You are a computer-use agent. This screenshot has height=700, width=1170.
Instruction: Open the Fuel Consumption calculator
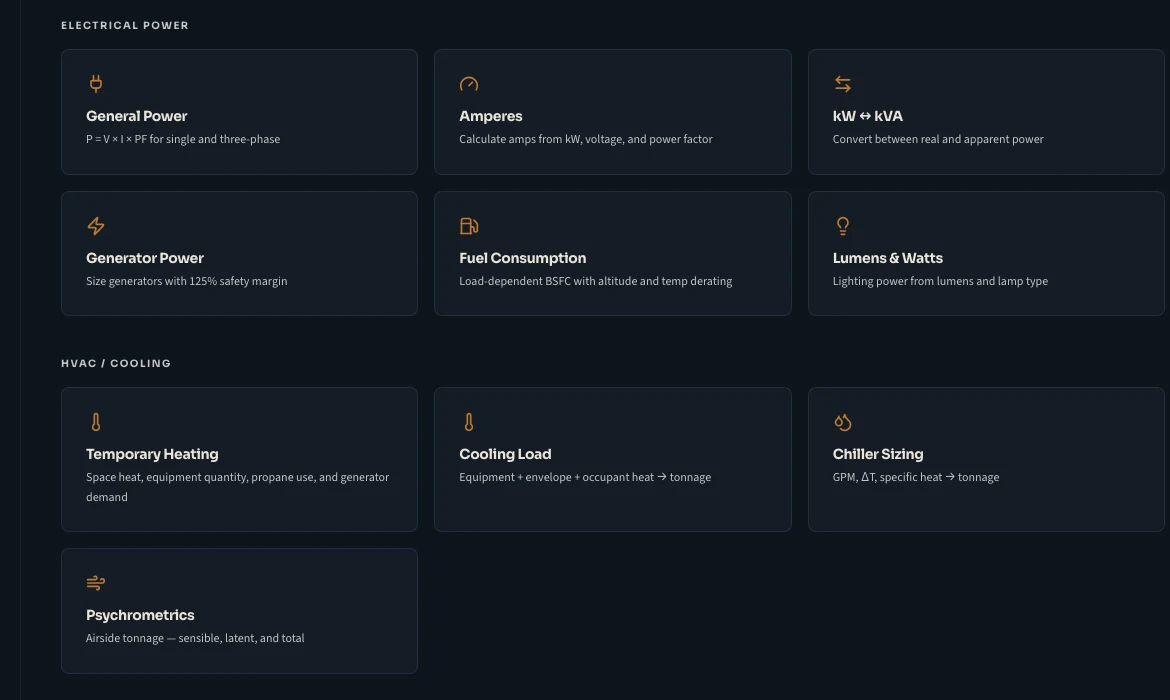click(613, 254)
